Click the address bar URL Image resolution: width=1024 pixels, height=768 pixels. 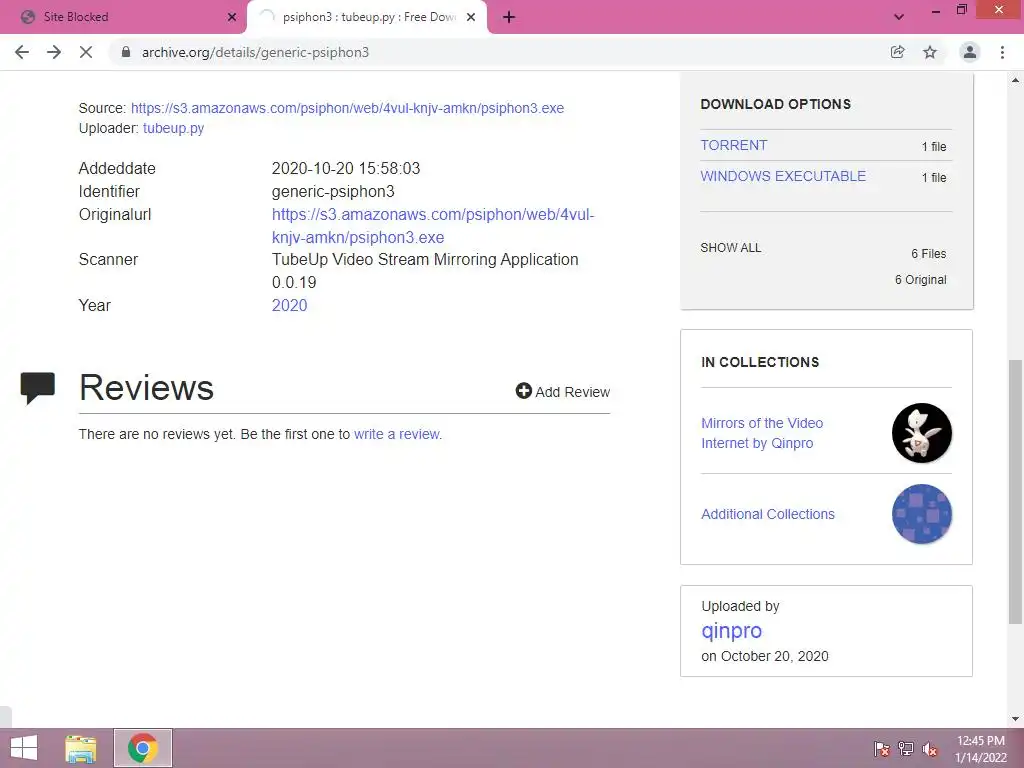[255, 52]
